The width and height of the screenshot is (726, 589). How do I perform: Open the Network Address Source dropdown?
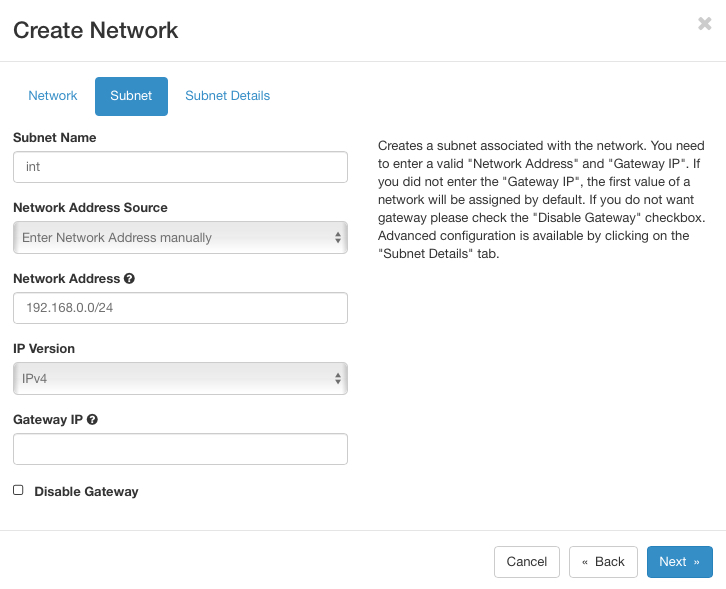(180, 238)
